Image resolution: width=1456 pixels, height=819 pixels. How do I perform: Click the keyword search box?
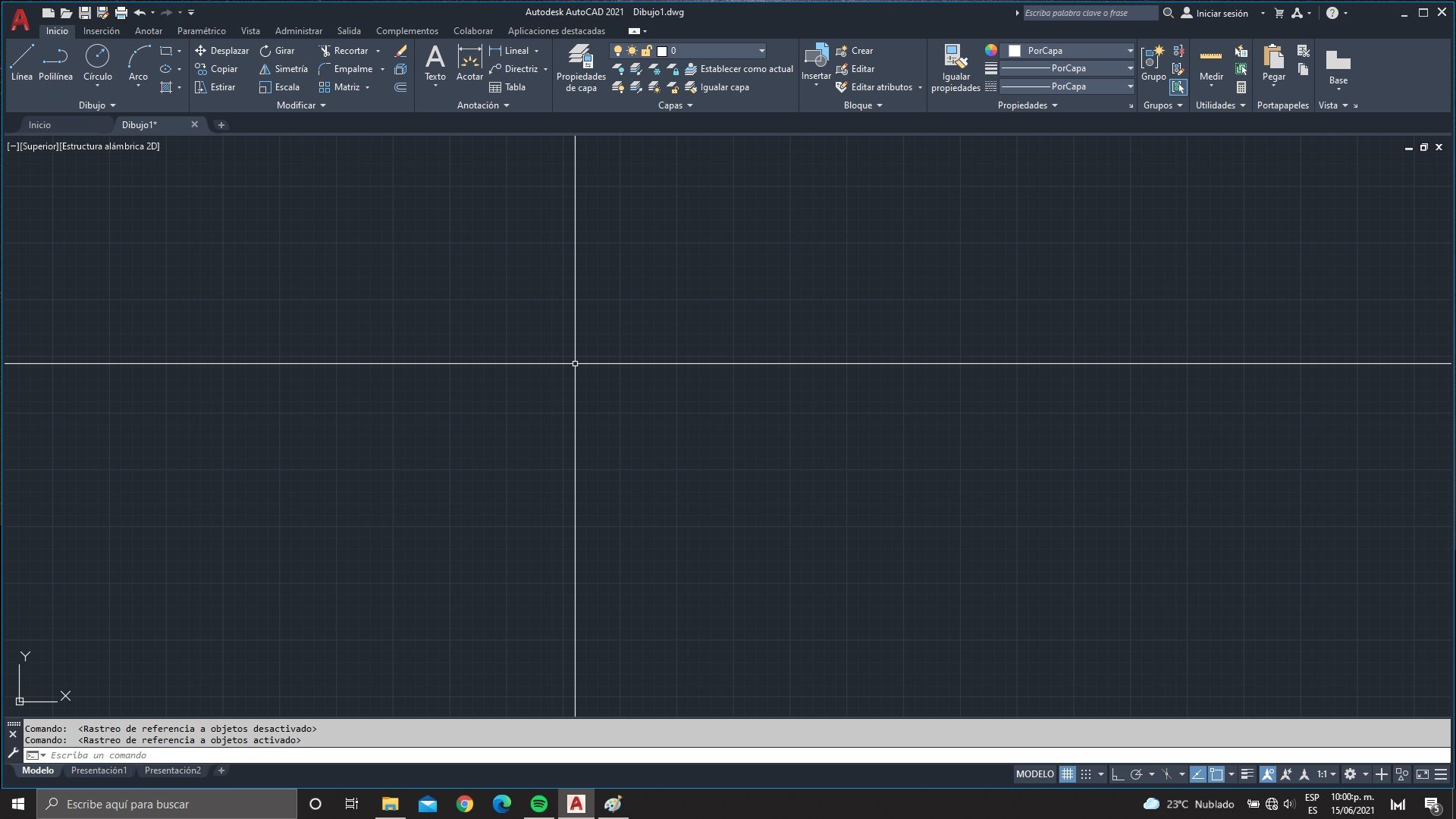click(1090, 13)
